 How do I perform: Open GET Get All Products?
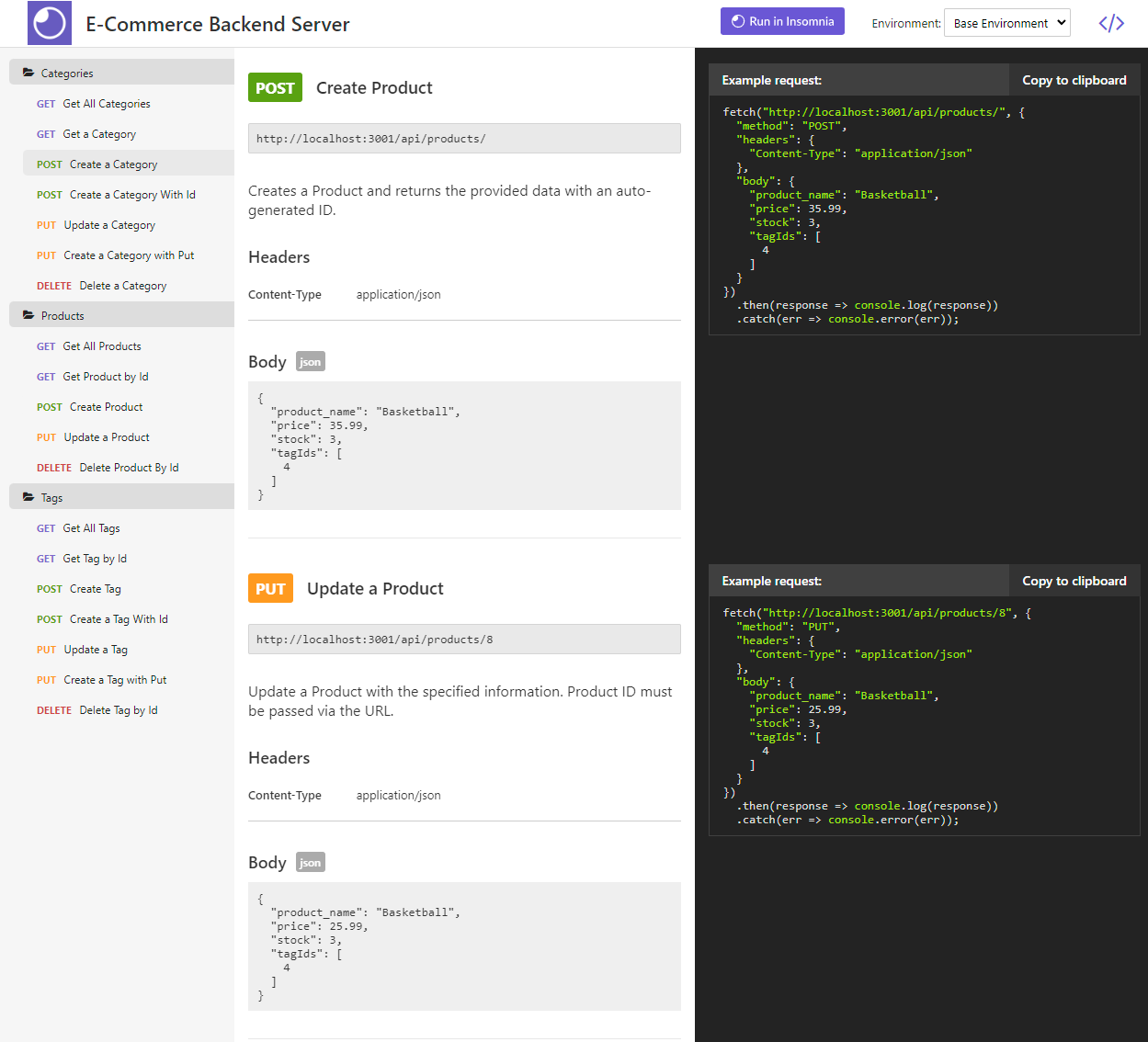click(x=129, y=346)
